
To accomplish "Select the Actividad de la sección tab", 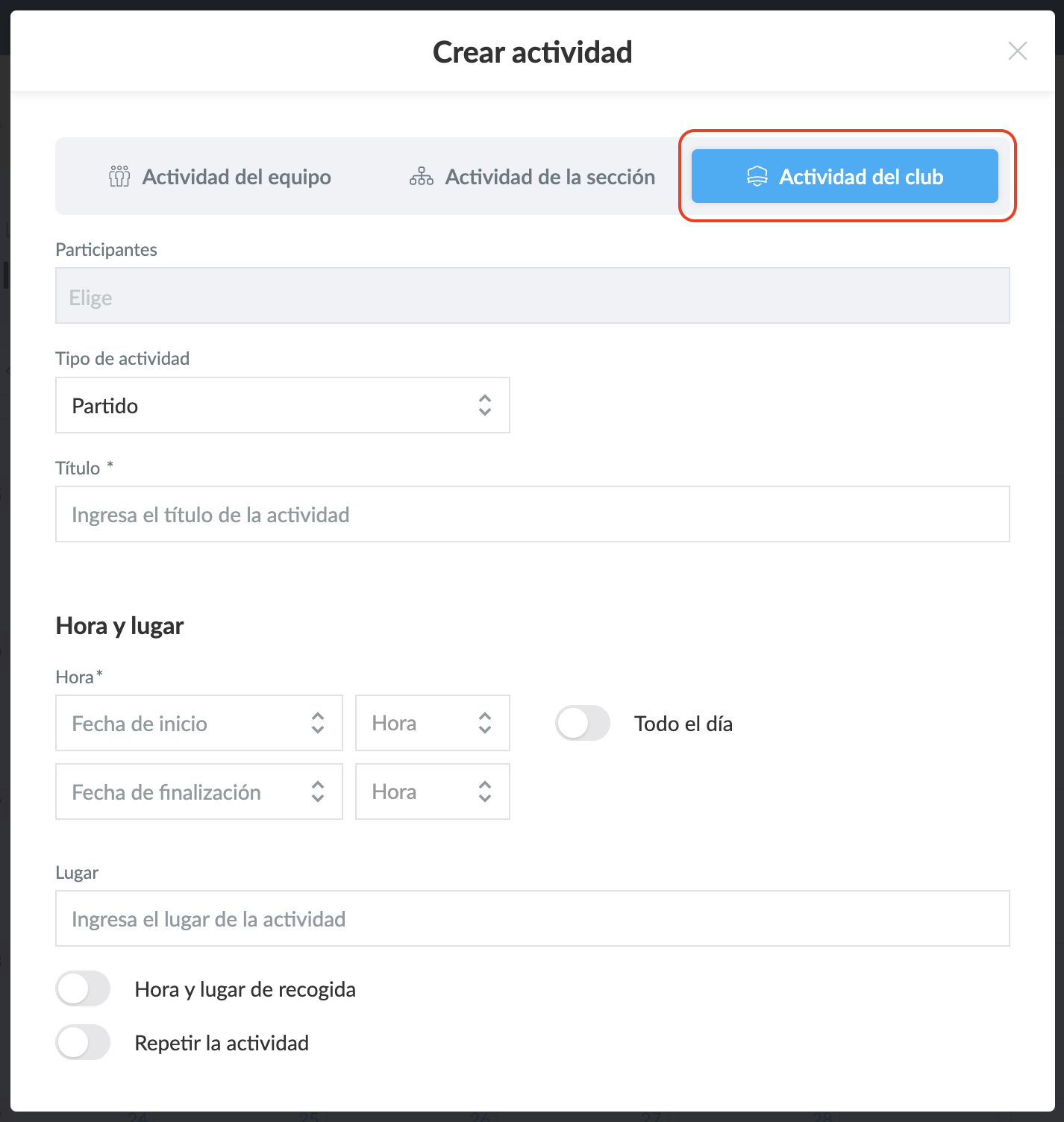I will (533, 177).
